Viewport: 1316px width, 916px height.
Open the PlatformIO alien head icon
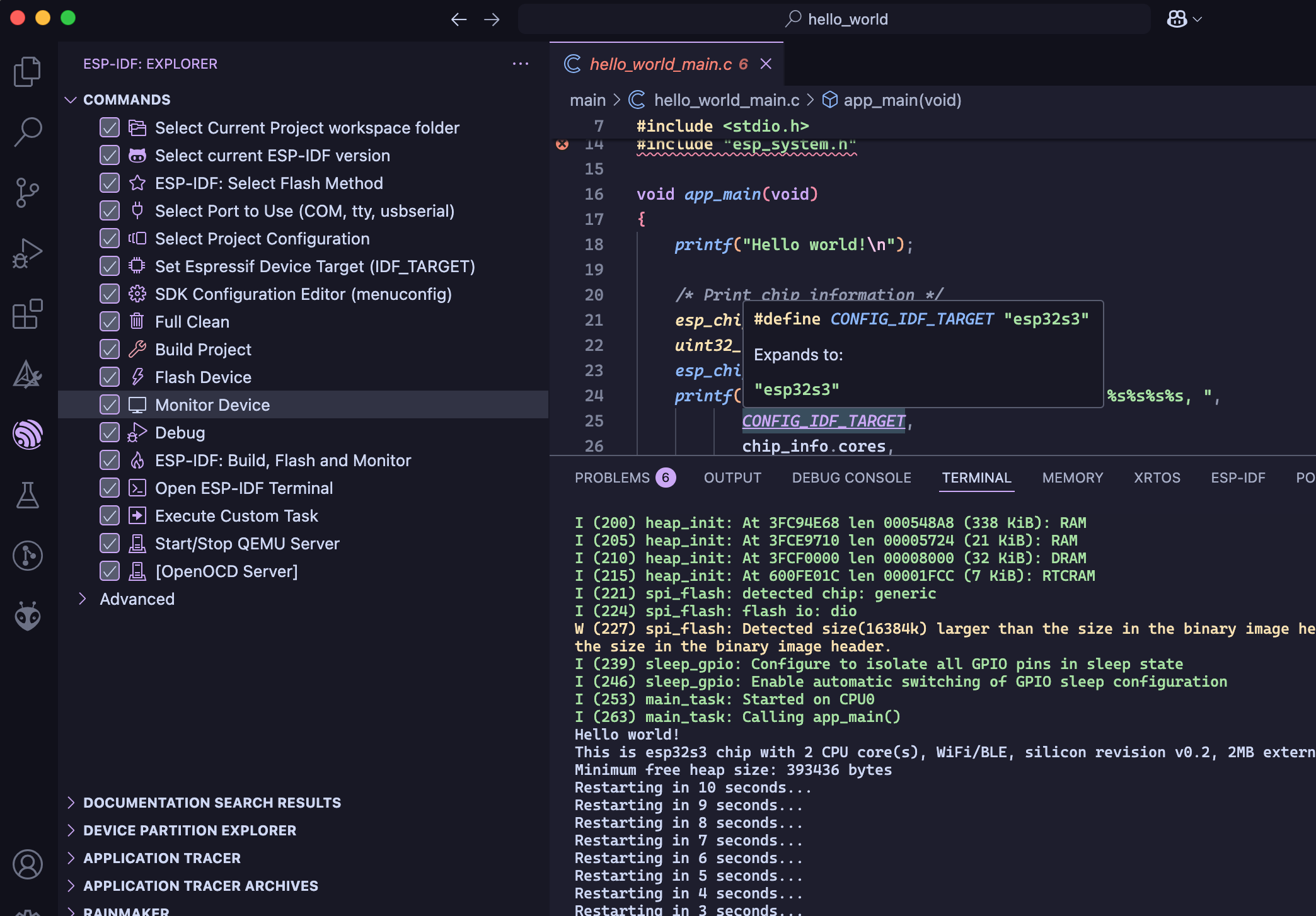[x=28, y=616]
